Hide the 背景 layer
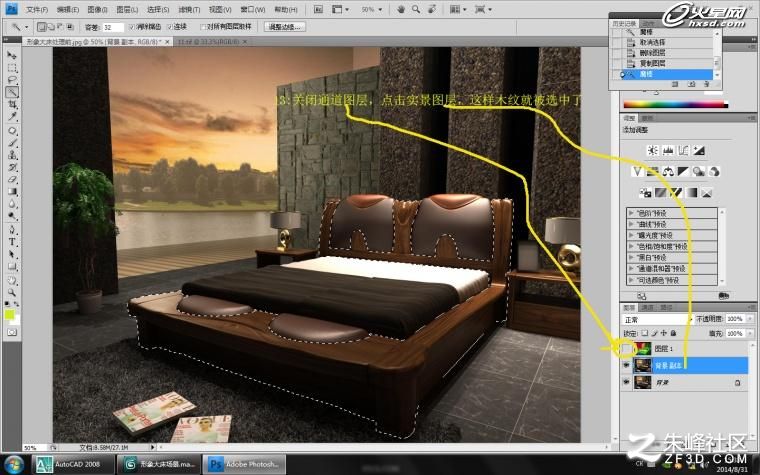Viewport: 760px width, 475px height. coord(626,382)
